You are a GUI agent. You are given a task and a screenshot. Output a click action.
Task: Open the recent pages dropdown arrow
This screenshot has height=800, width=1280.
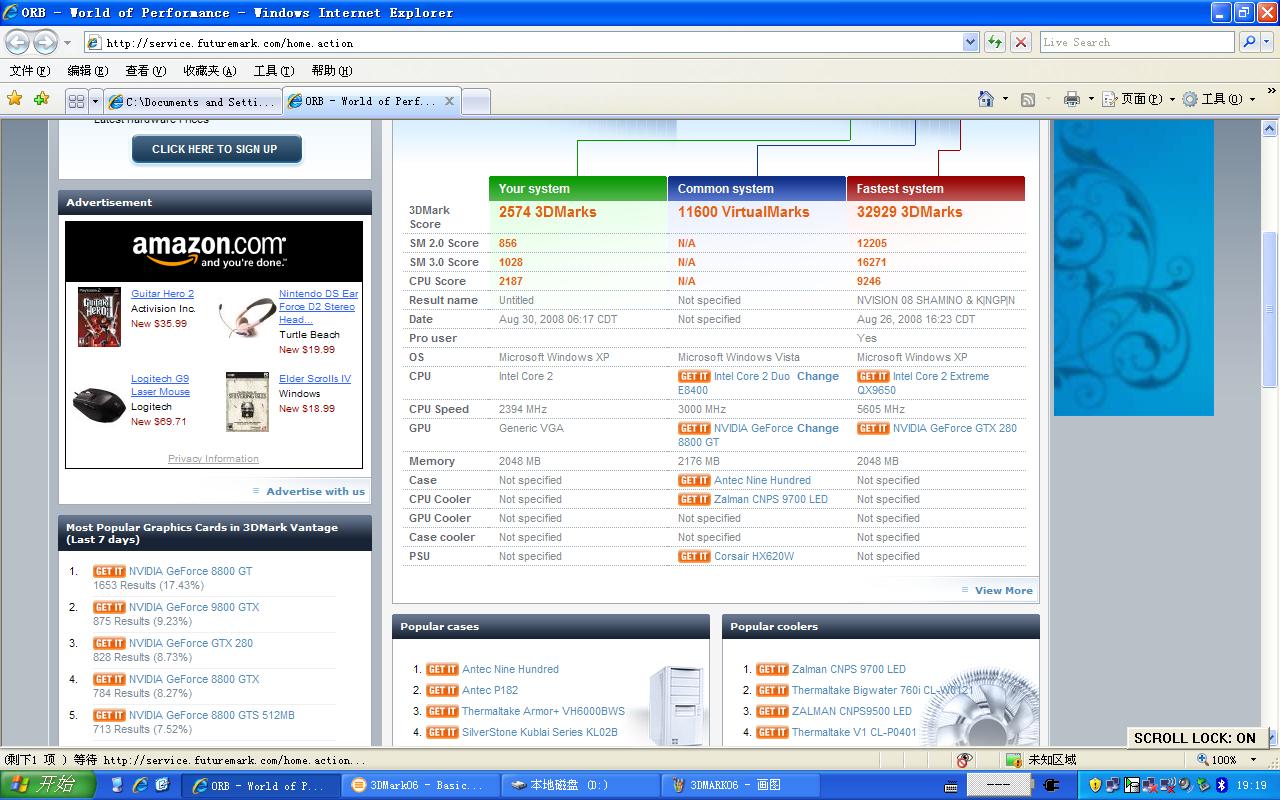[x=67, y=42]
